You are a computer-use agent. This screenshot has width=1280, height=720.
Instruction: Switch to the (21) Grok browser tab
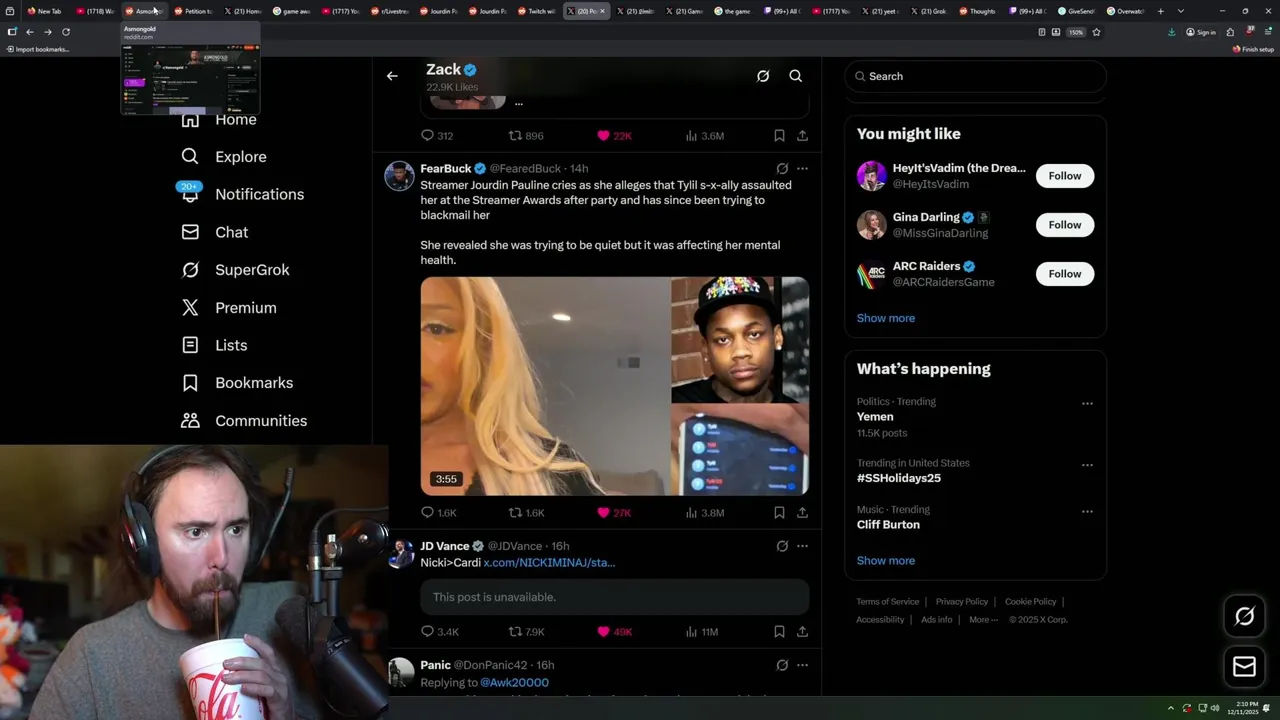[x=928, y=11]
